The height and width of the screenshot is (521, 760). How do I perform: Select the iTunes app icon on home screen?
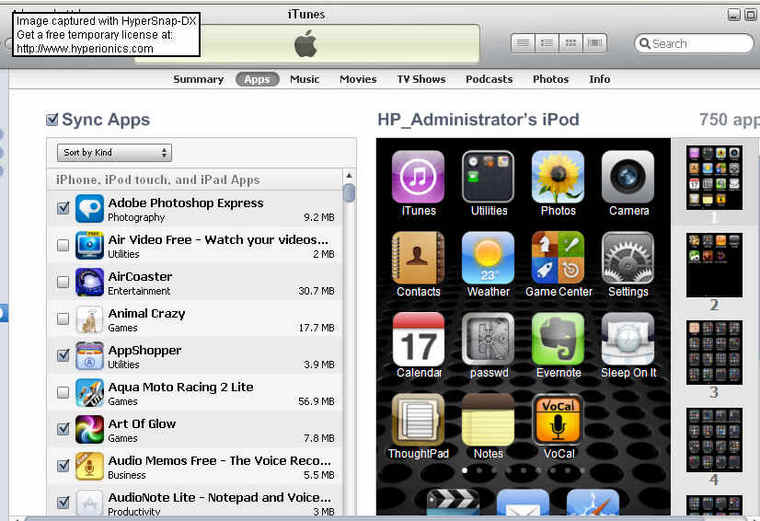pos(418,177)
